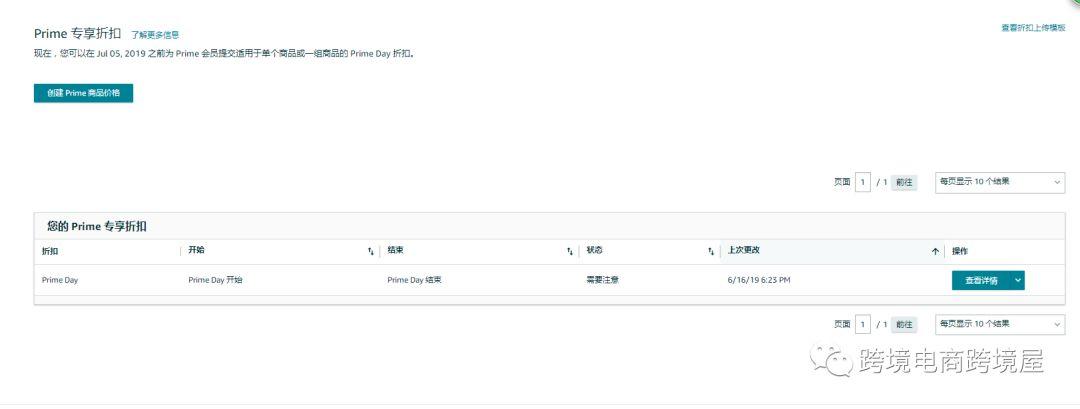Image resolution: width=1080 pixels, height=409 pixels.
Task: Focus the bottom page number input field
Action: [x=862, y=324]
